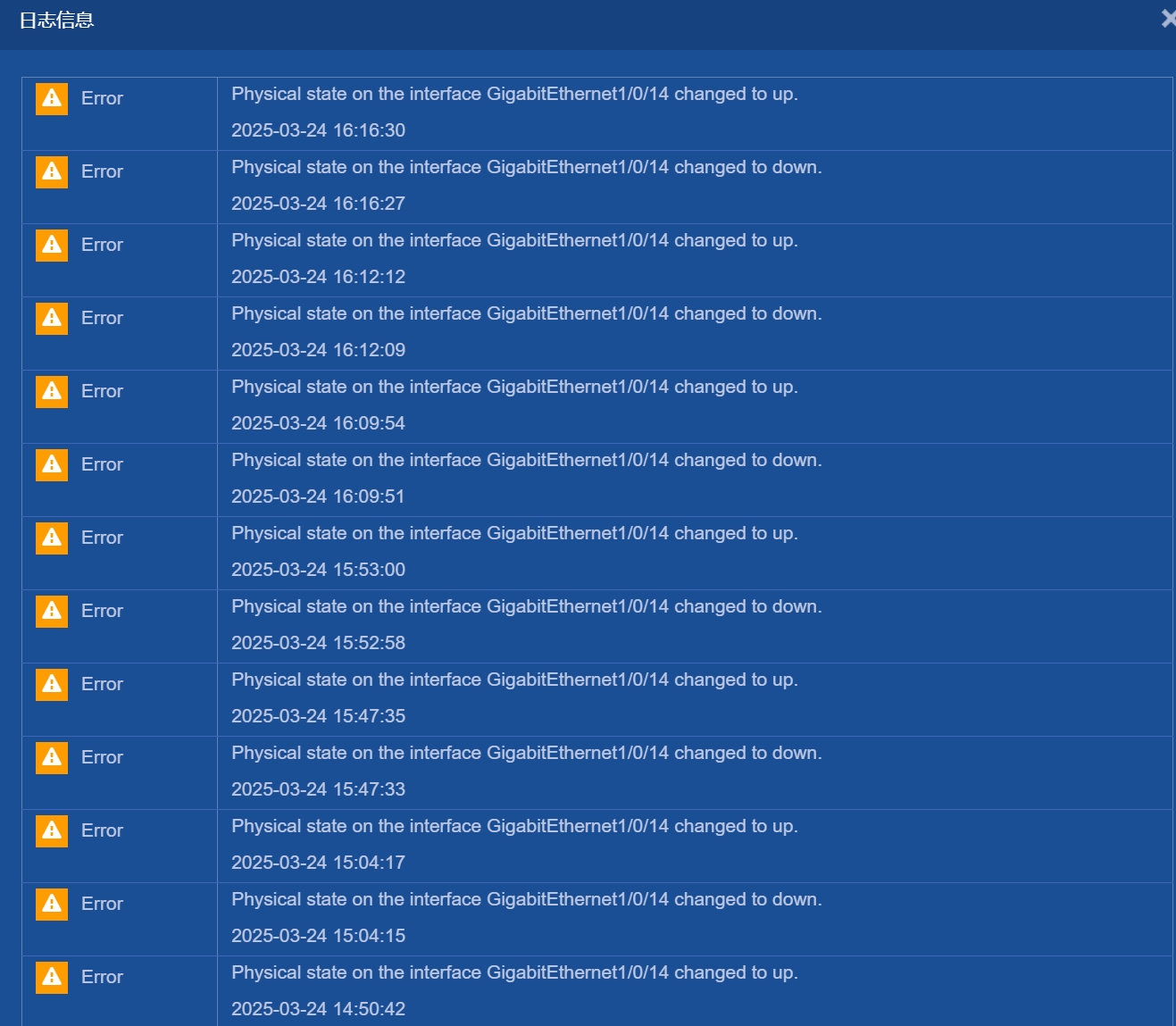Select timestamp 2025-03-24 15:04:15
Screen dimensions: 1176x1026
click(318, 936)
